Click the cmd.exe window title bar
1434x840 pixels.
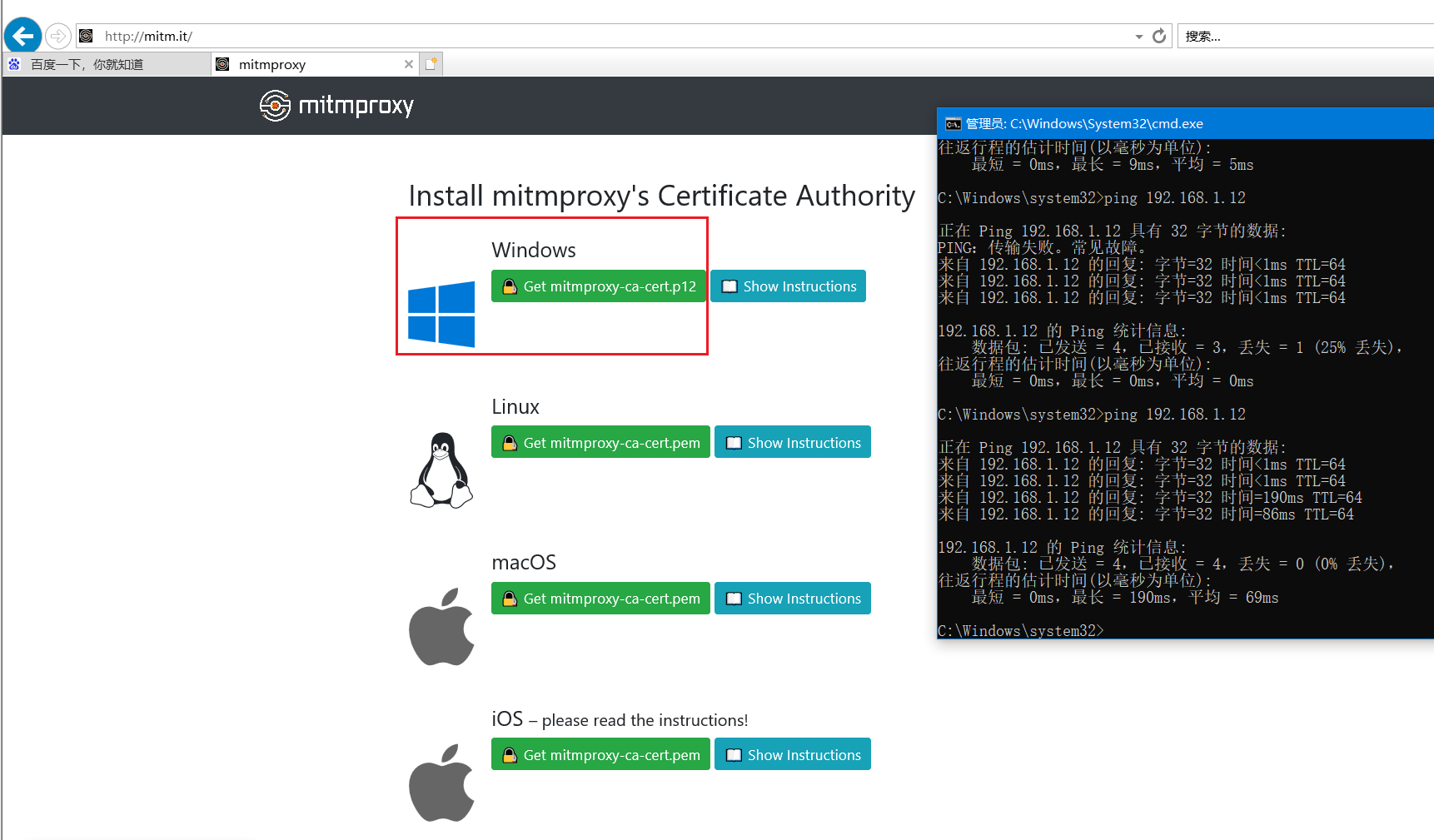pyautogui.click(x=1185, y=123)
